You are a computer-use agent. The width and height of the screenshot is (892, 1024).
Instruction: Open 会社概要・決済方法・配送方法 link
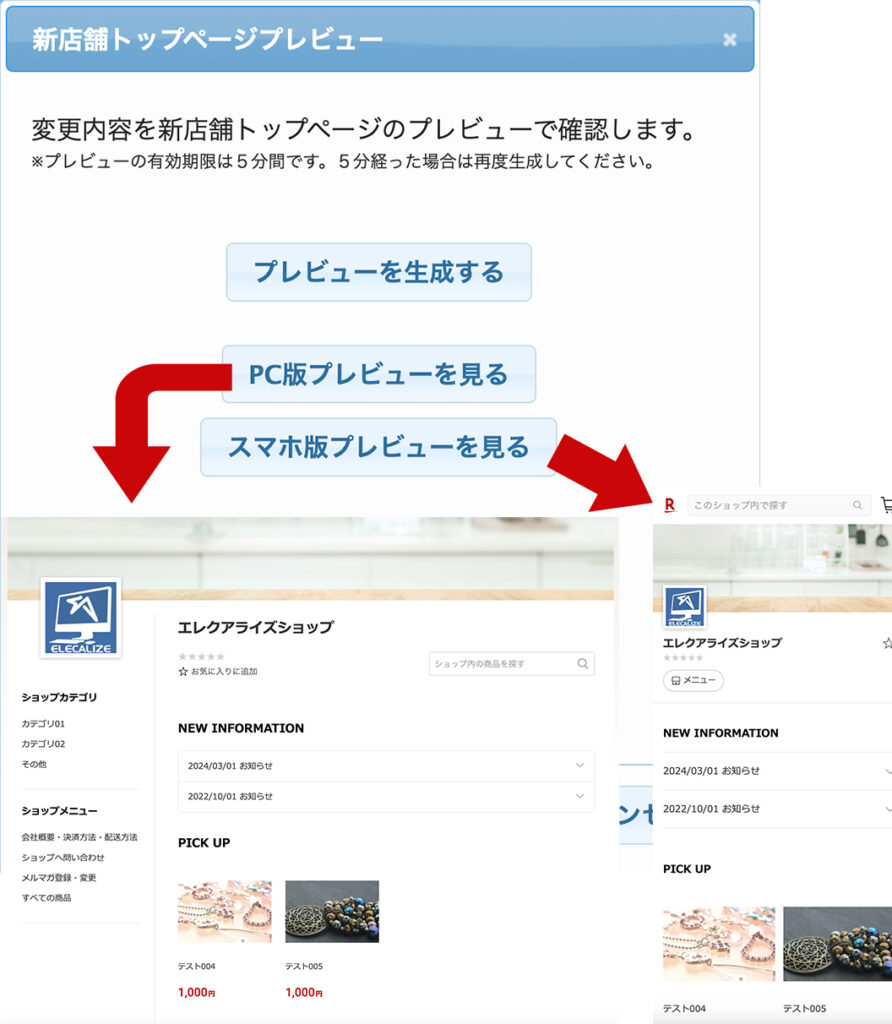click(79, 837)
